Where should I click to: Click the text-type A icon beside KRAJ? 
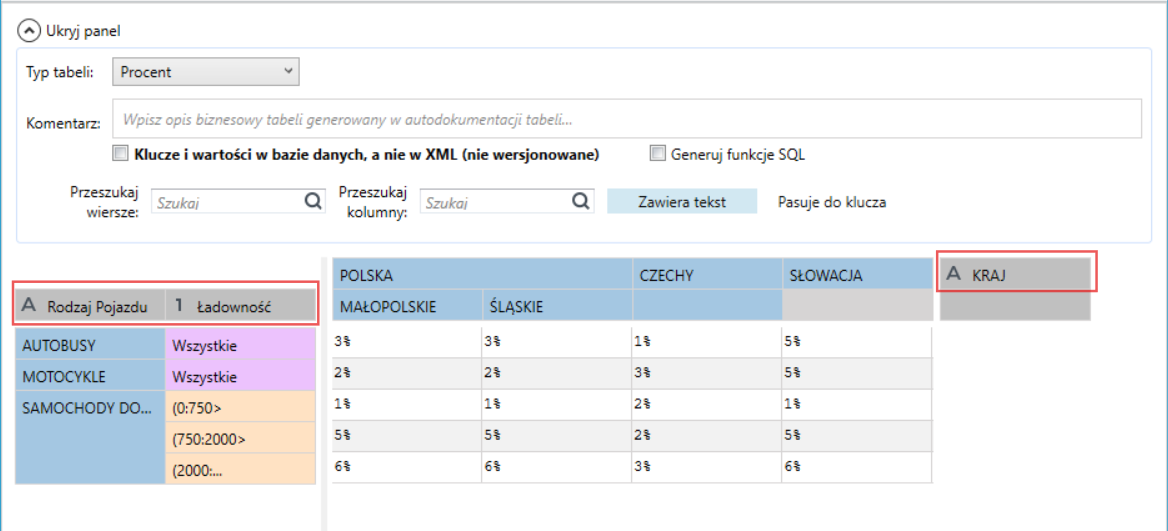(x=953, y=273)
